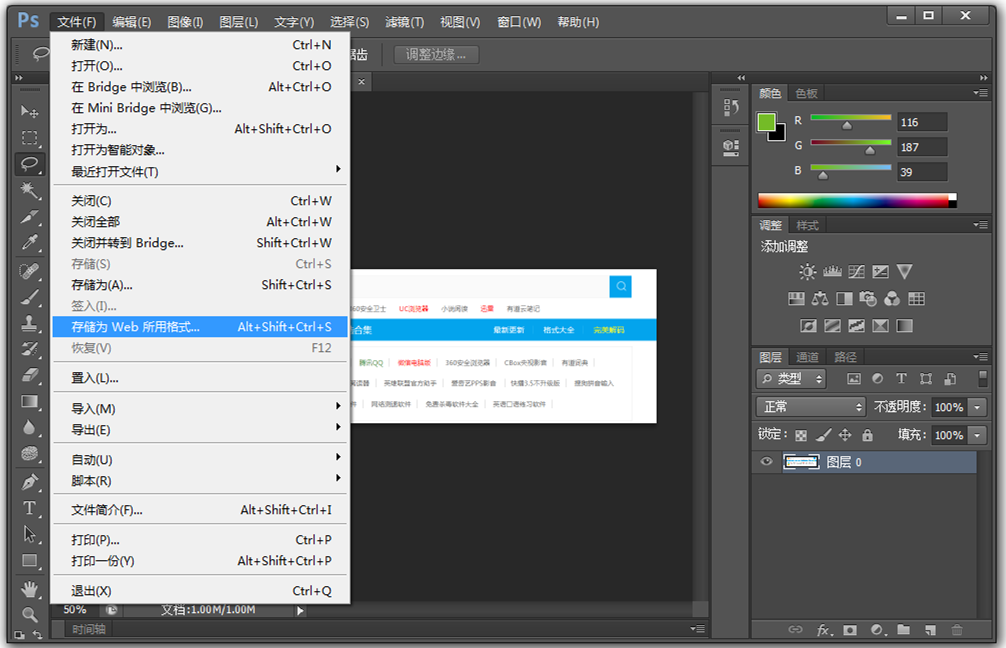Add a Brightness/Contrast adjustment

coord(808,271)
